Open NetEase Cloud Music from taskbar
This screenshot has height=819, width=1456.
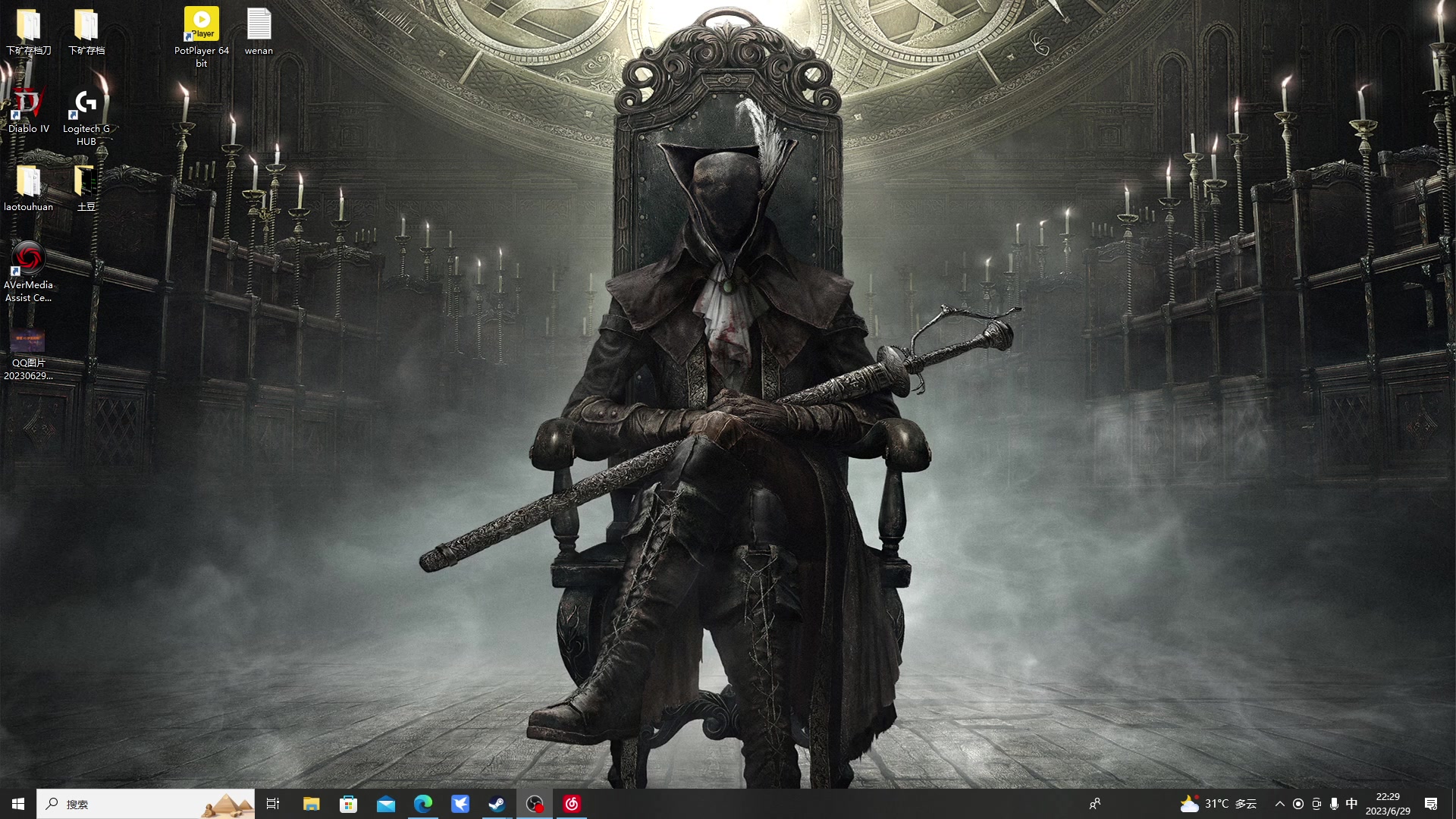tap(572, 804)
